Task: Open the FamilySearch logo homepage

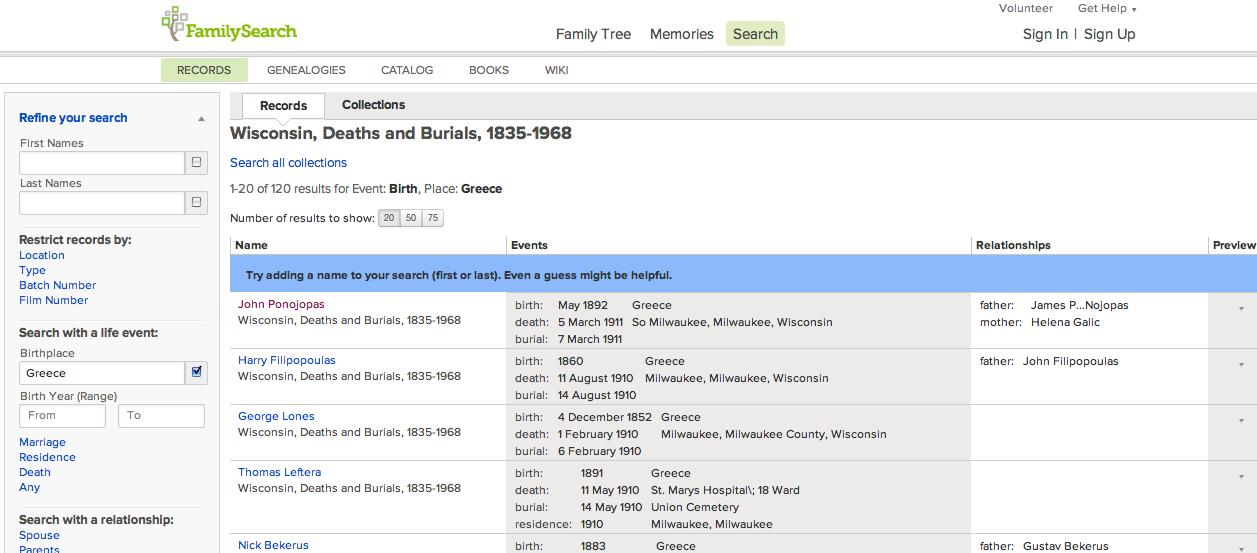Action: 229,25
